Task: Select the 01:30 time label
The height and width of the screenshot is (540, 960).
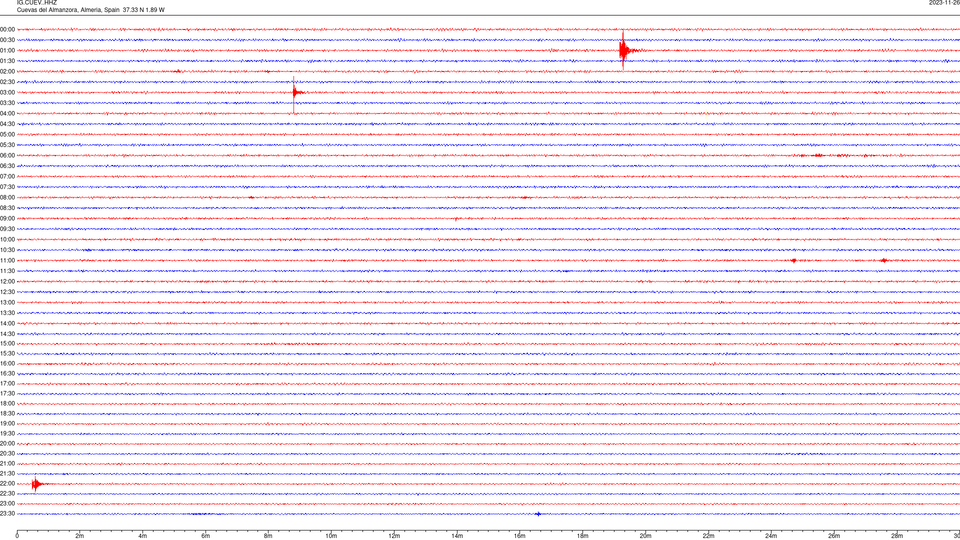Action: [x=7, y=61]
